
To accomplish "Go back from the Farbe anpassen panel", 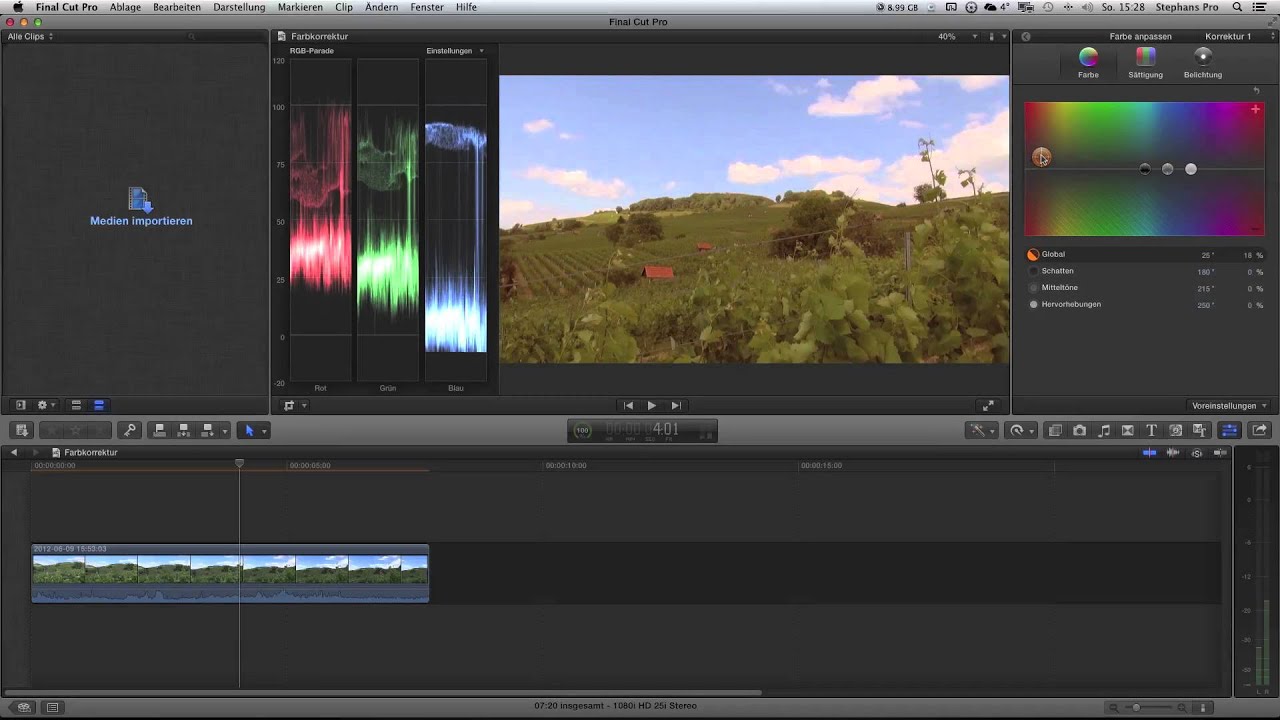I will (x=1025, y=36).
